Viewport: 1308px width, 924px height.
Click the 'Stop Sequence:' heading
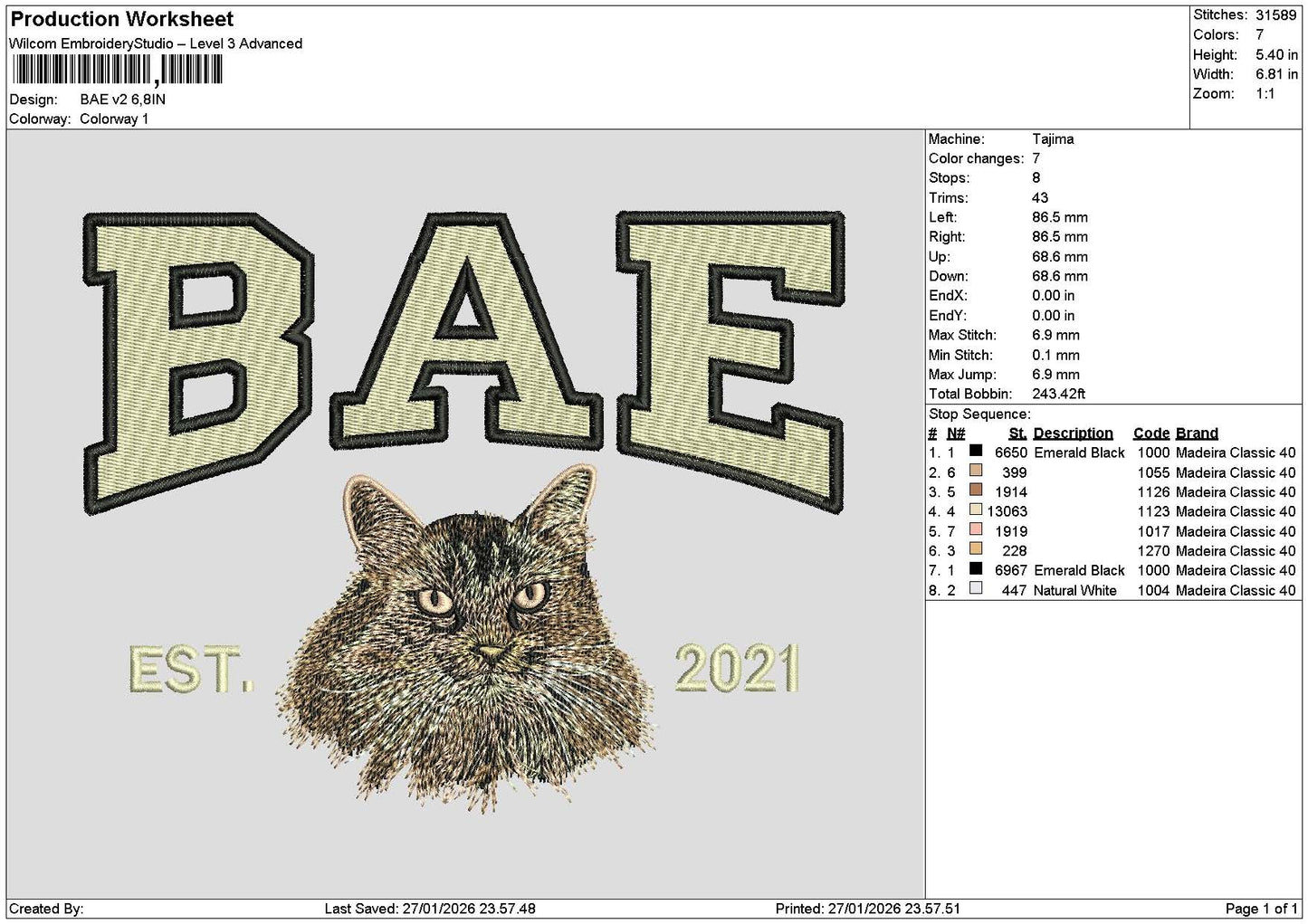point(979,414)
